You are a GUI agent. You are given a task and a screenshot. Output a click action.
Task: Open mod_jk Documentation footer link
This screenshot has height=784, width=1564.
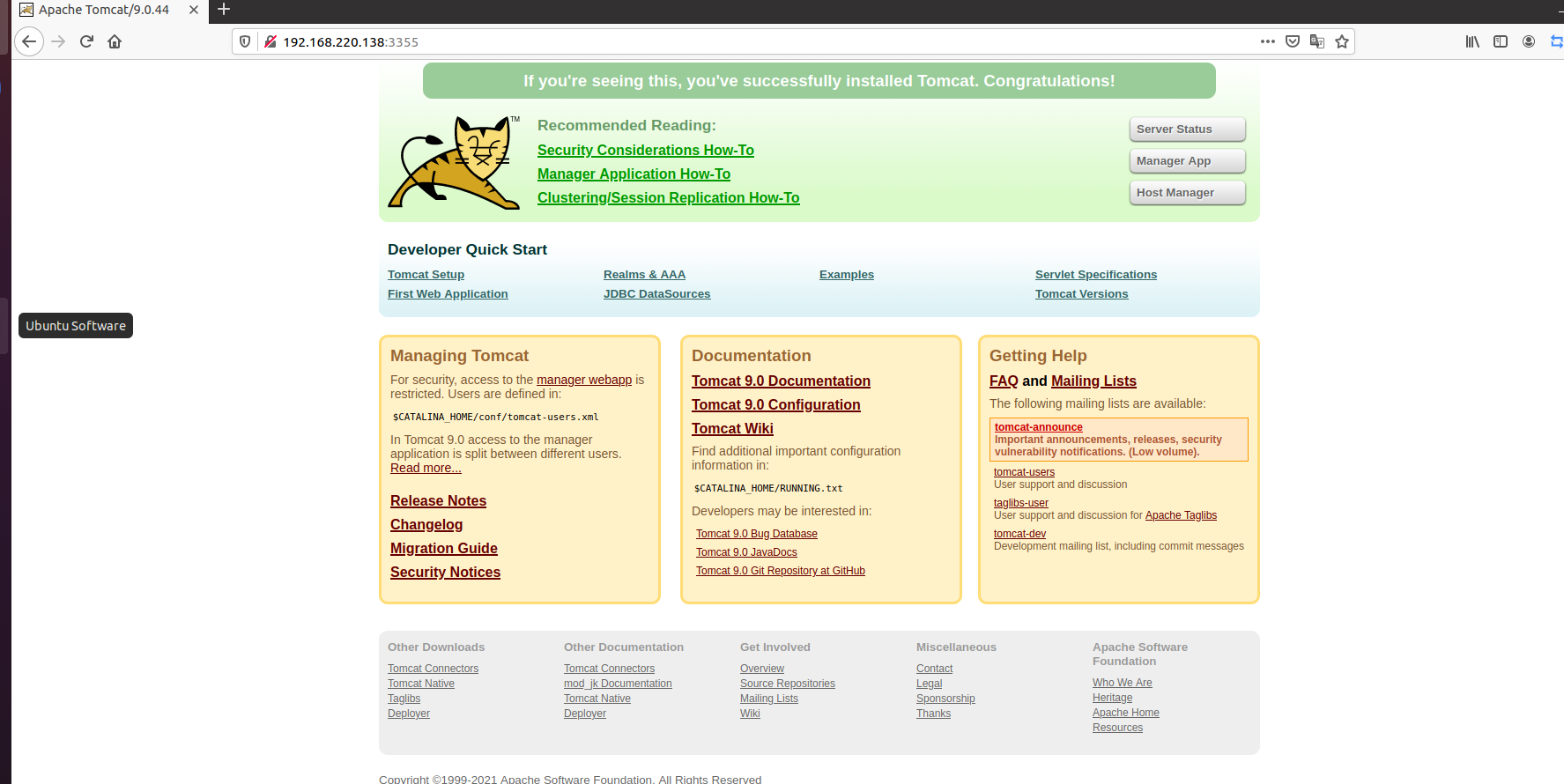pyautogui.click(x=618, y=684)
